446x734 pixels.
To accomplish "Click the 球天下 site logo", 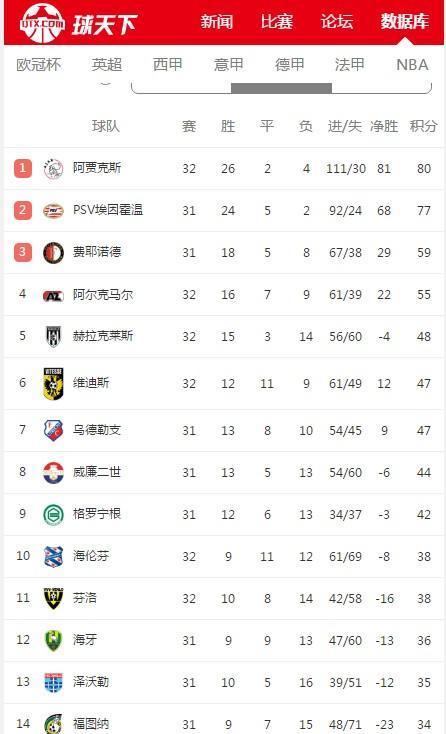I will tap(79, 23).
